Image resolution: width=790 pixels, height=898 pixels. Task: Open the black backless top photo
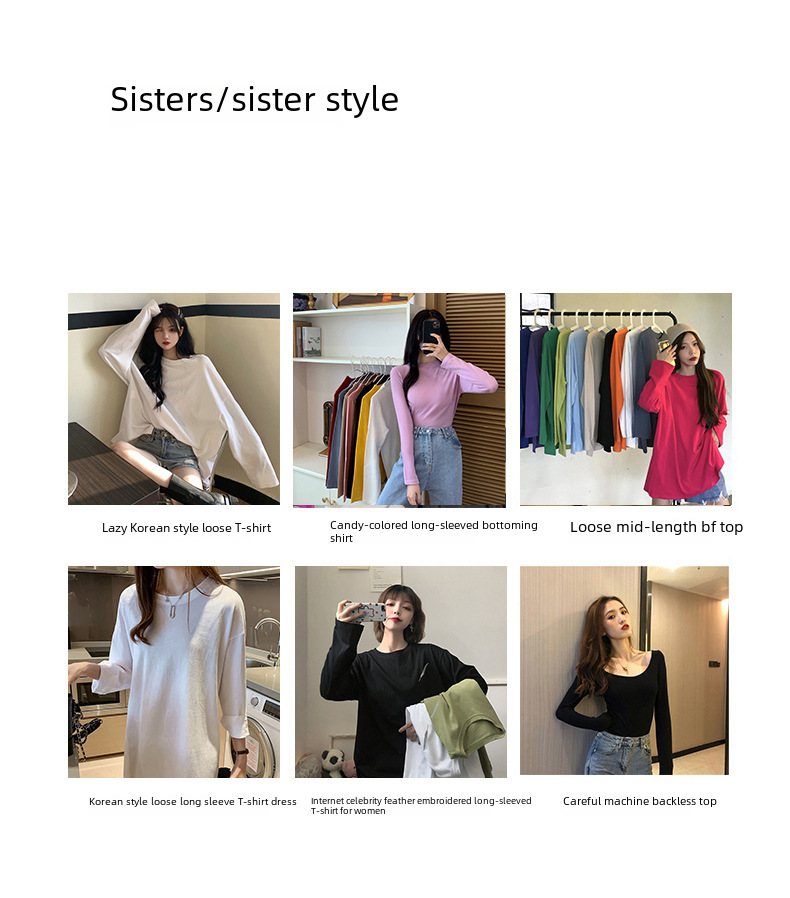(624, 671)
